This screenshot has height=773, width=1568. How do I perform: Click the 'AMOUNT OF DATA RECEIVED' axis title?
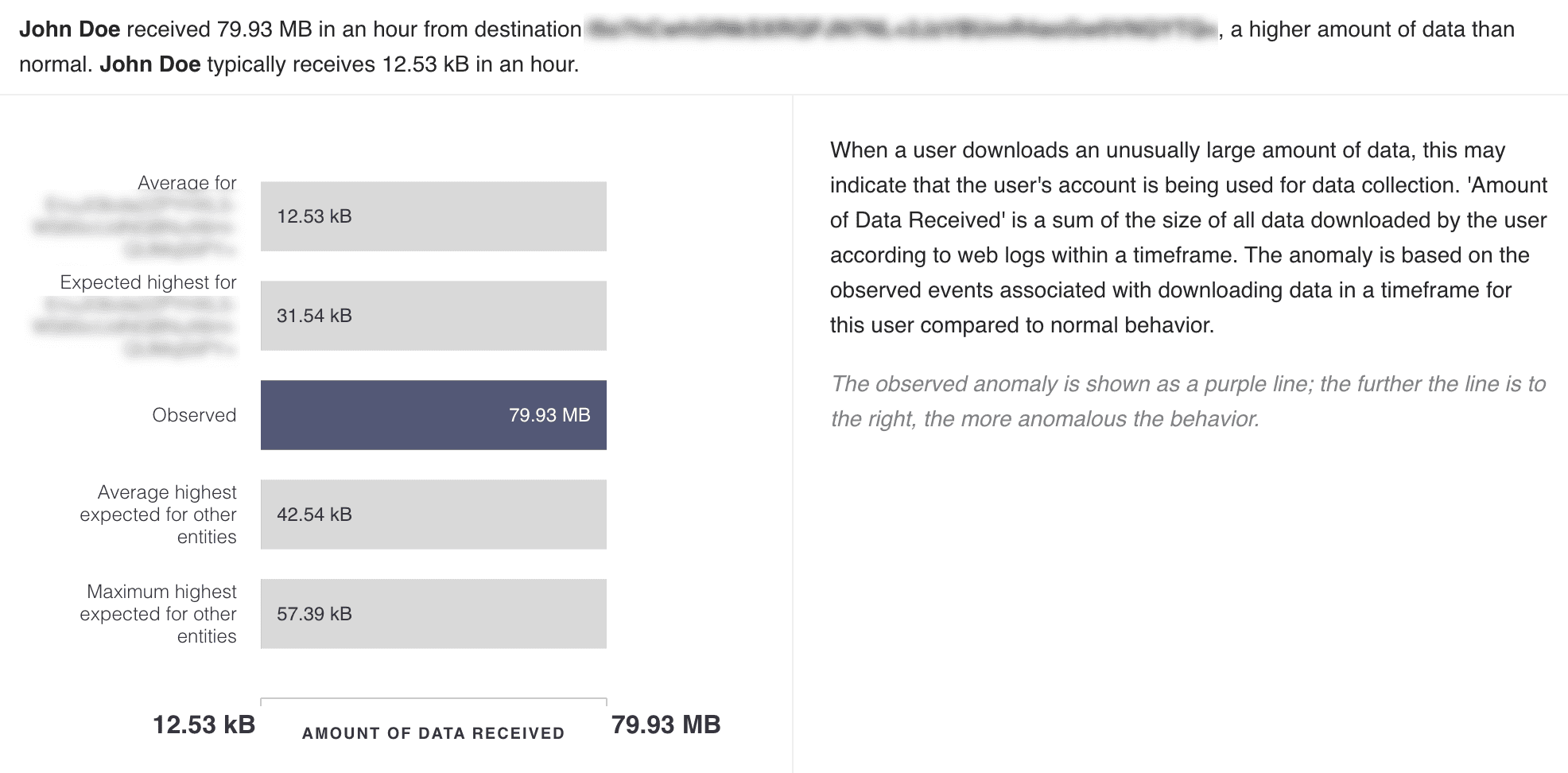[433, 733]
